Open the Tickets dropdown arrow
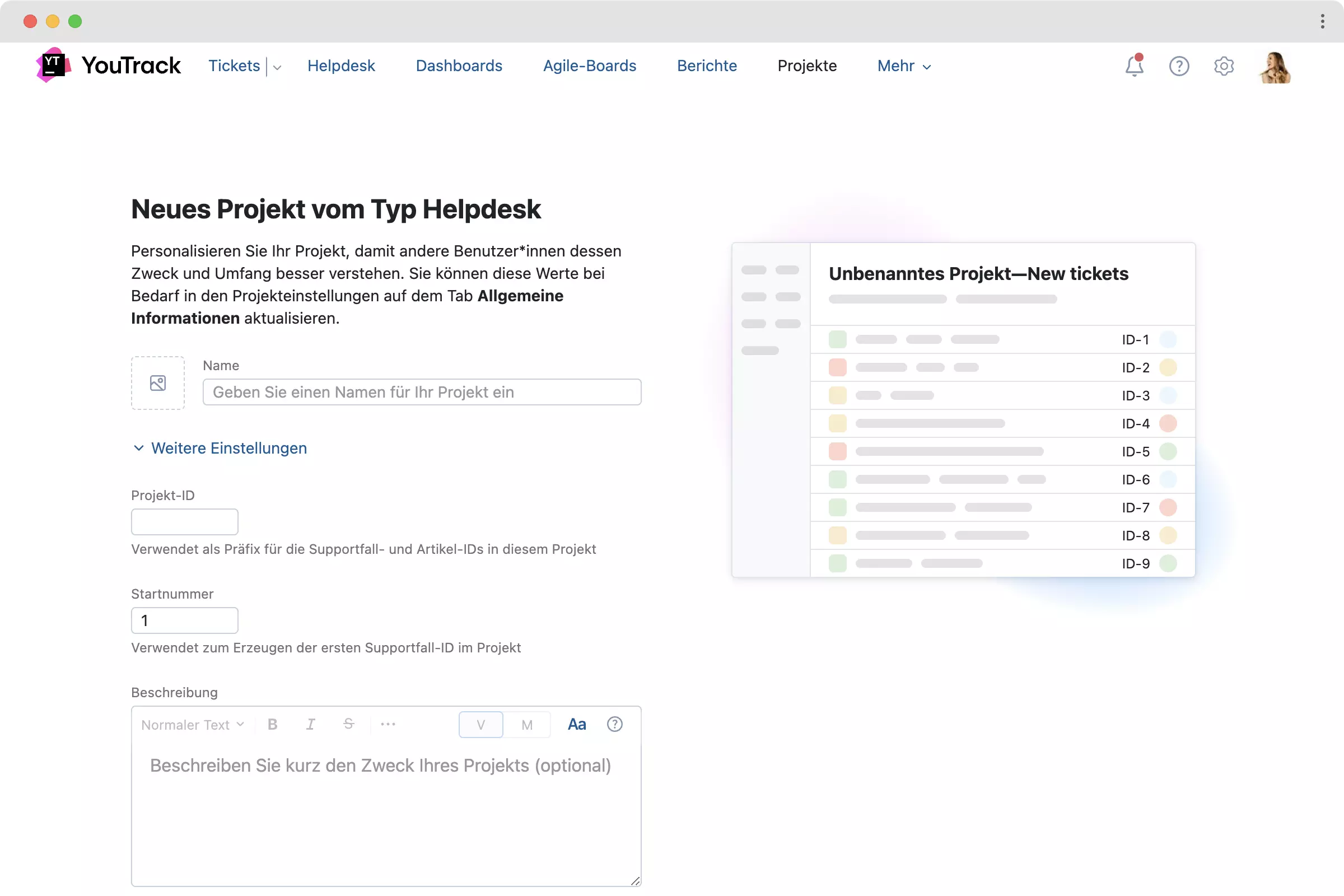 coord(277,67)
